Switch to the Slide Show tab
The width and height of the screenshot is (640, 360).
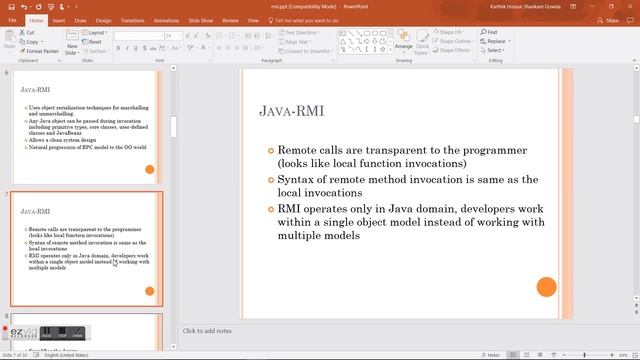[x=200, y=20]
